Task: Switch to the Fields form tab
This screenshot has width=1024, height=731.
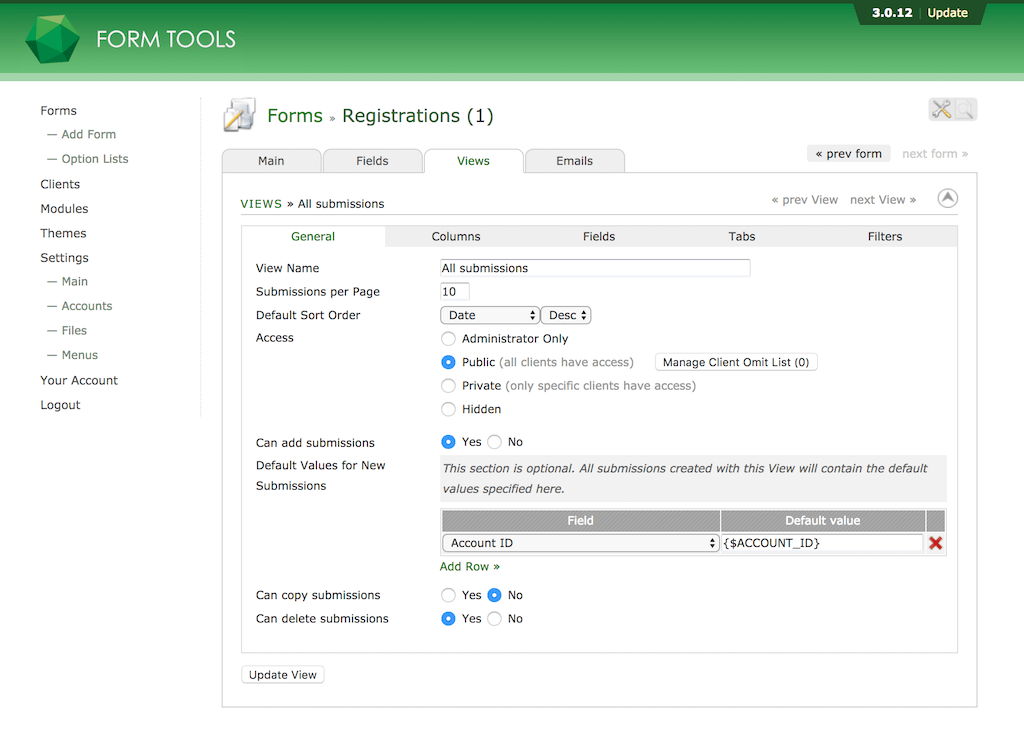Action: (372, 161)
